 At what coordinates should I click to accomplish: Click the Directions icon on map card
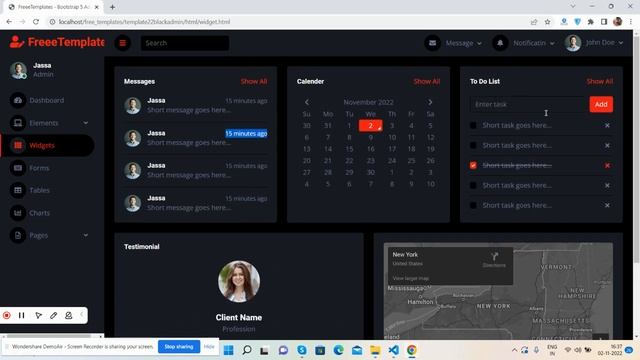click(x=494, y=257)
